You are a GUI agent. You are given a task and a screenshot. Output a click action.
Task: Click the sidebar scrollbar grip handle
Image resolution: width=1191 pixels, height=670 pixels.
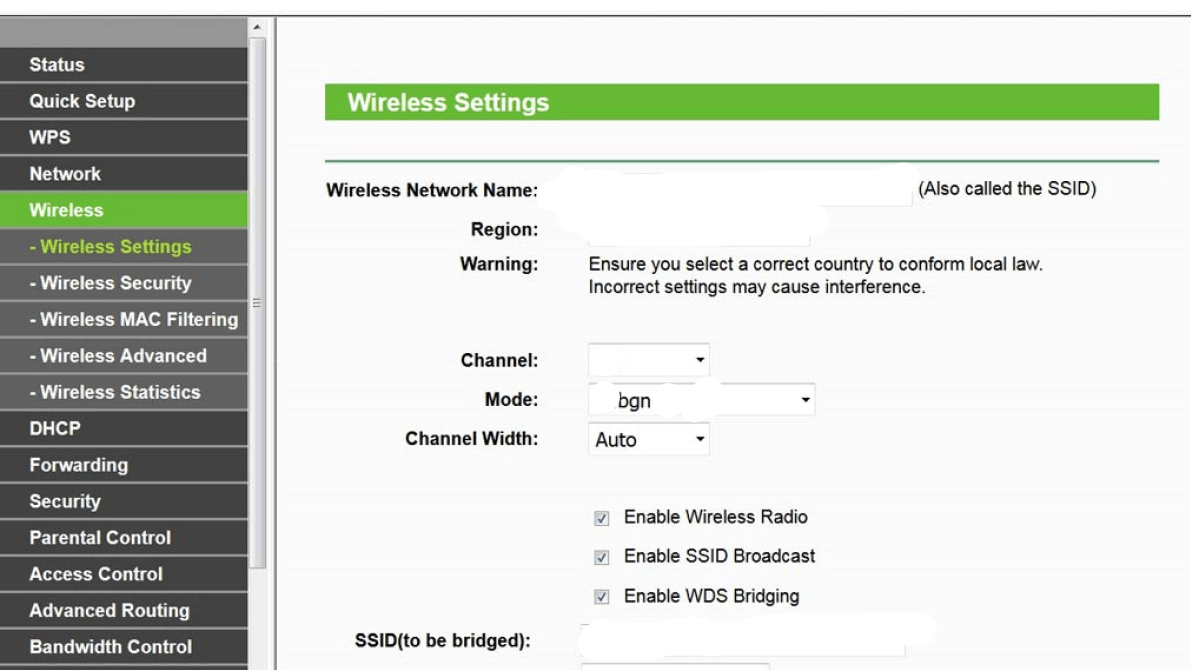tap(257, 303)
